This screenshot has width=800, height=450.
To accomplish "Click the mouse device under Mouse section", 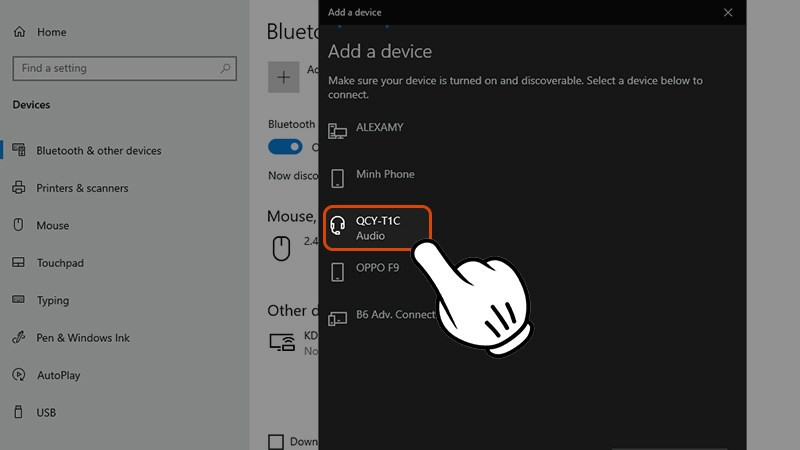I will coord(282,246).
